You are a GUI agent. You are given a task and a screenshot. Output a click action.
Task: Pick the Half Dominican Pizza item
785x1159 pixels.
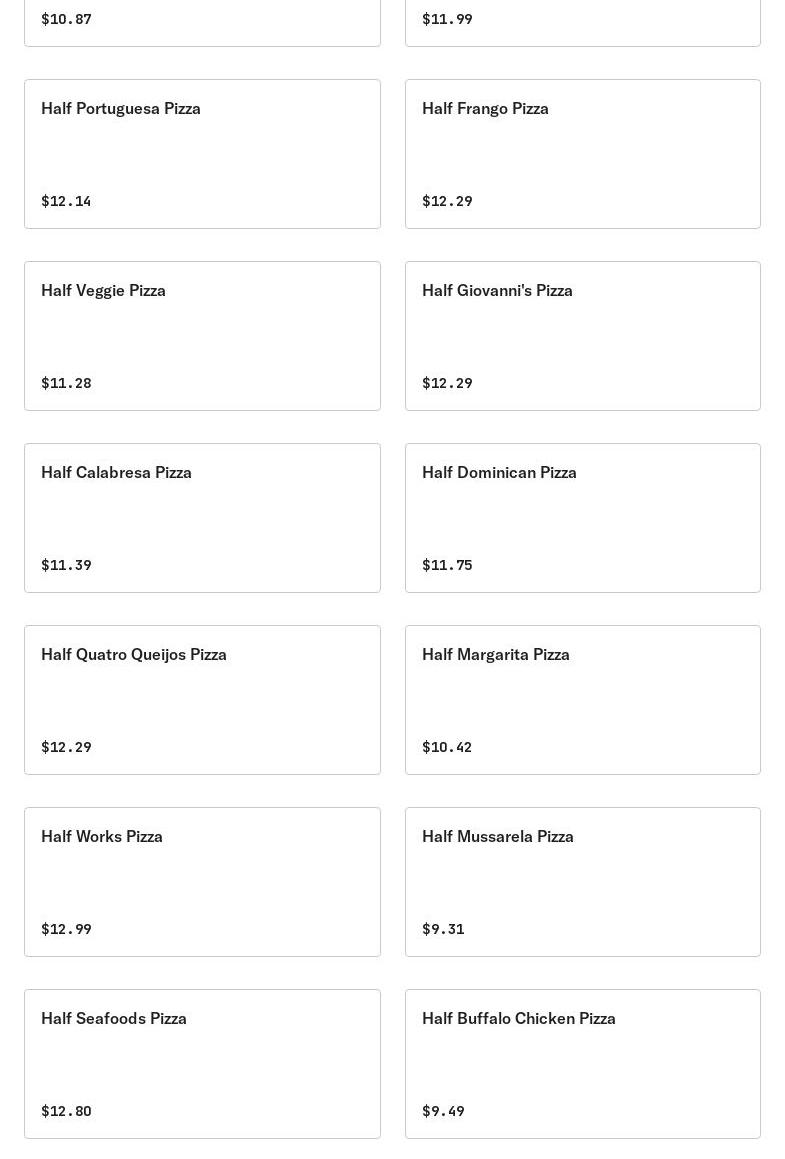(582, 517)
